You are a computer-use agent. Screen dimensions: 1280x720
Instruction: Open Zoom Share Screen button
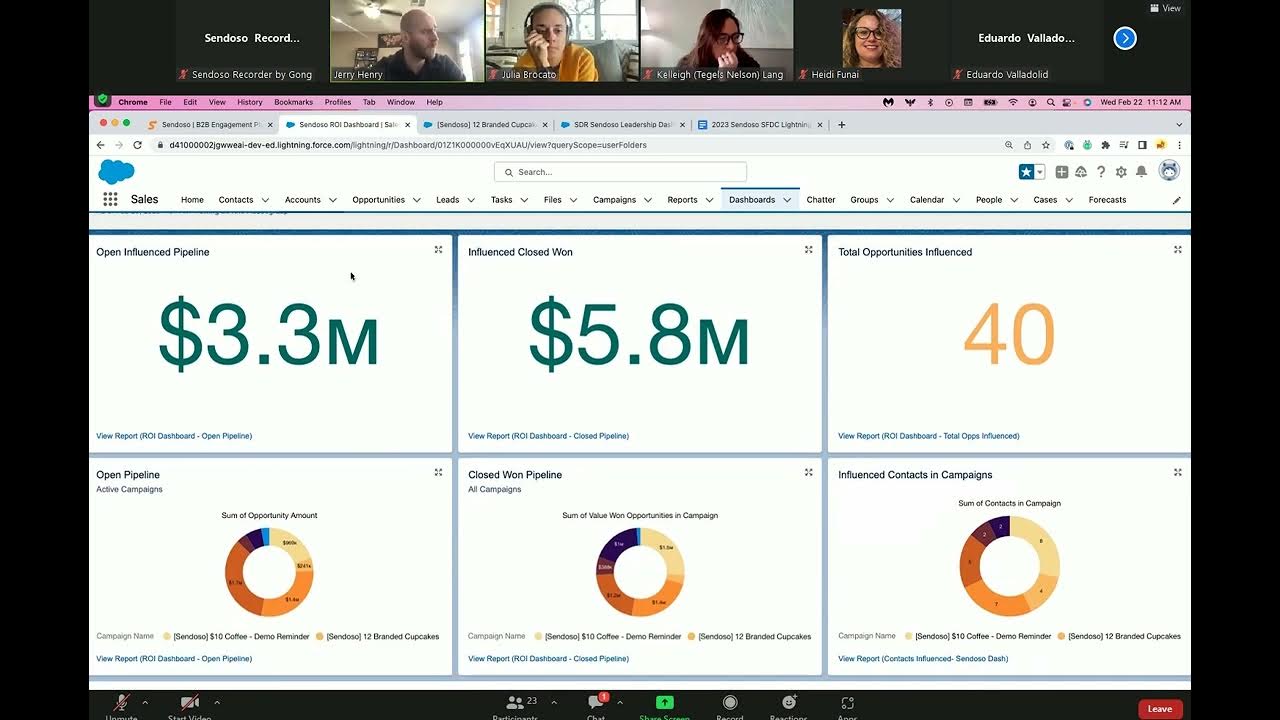[x=664, y=707]
